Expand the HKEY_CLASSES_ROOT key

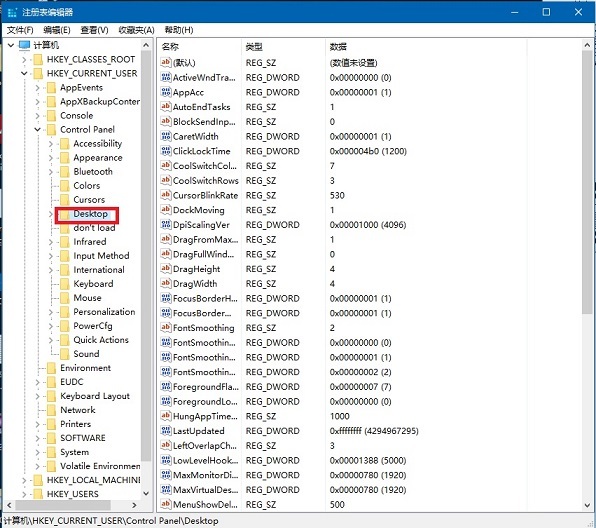(24, 59)
